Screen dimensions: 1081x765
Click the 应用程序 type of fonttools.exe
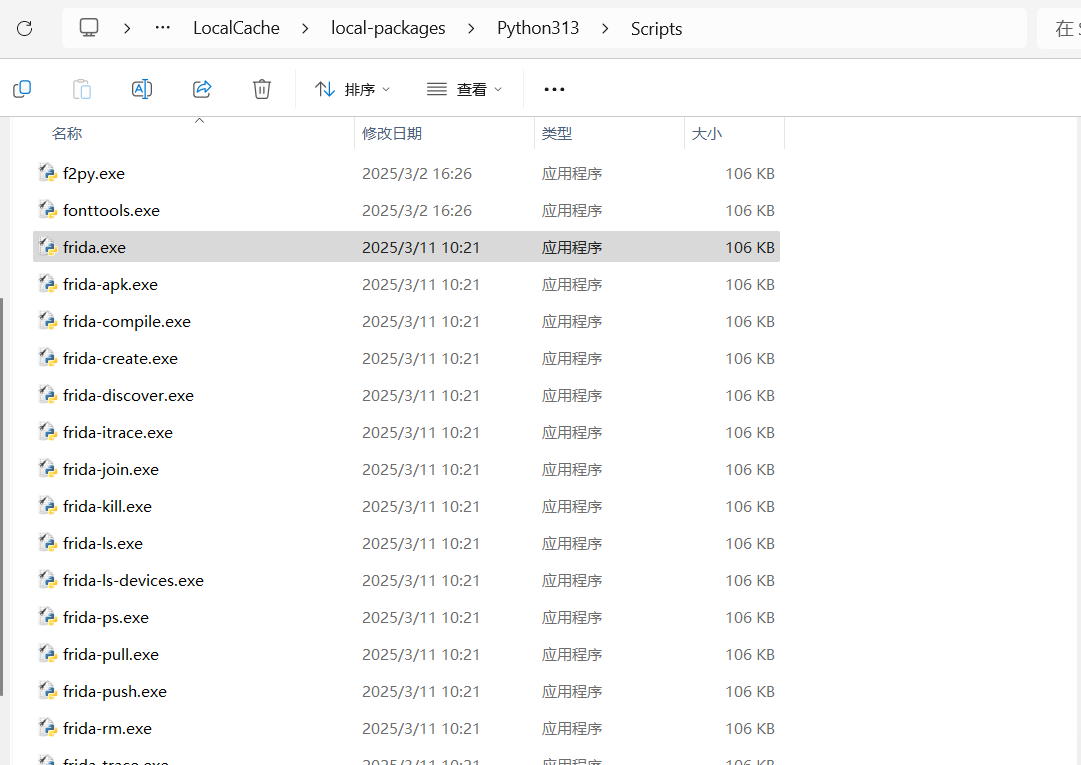pyautogui.click(x=572, y=211)
